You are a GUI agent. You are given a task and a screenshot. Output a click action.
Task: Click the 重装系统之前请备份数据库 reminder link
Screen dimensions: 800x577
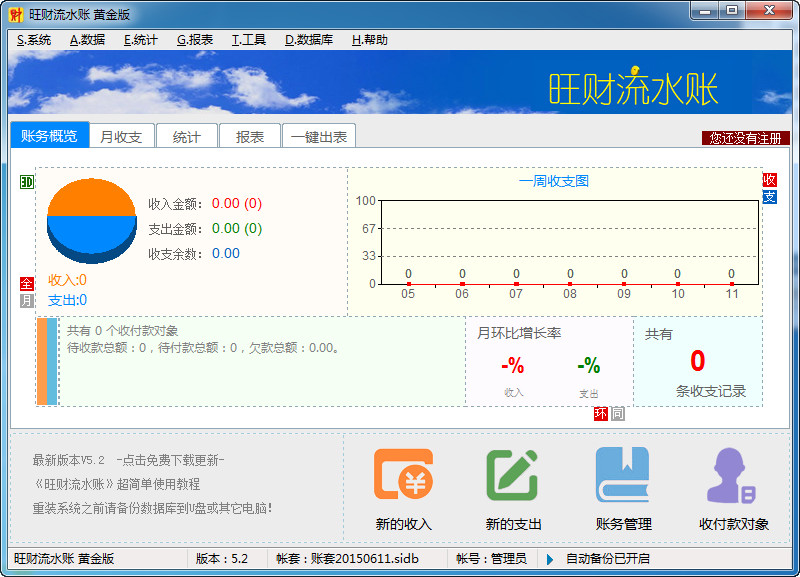pyautogui.click(x=152, y=508)
